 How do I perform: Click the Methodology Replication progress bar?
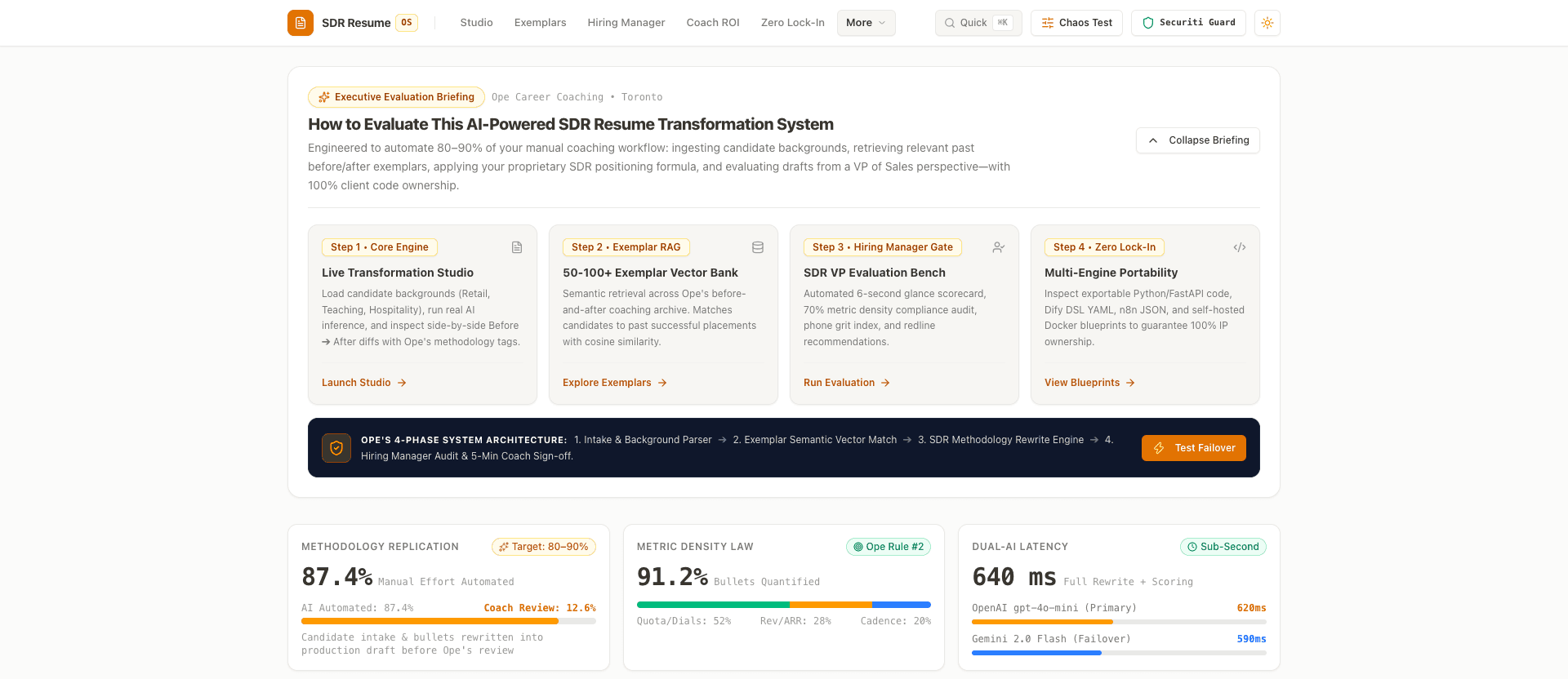pyautogui.click(x=448, y=621)
